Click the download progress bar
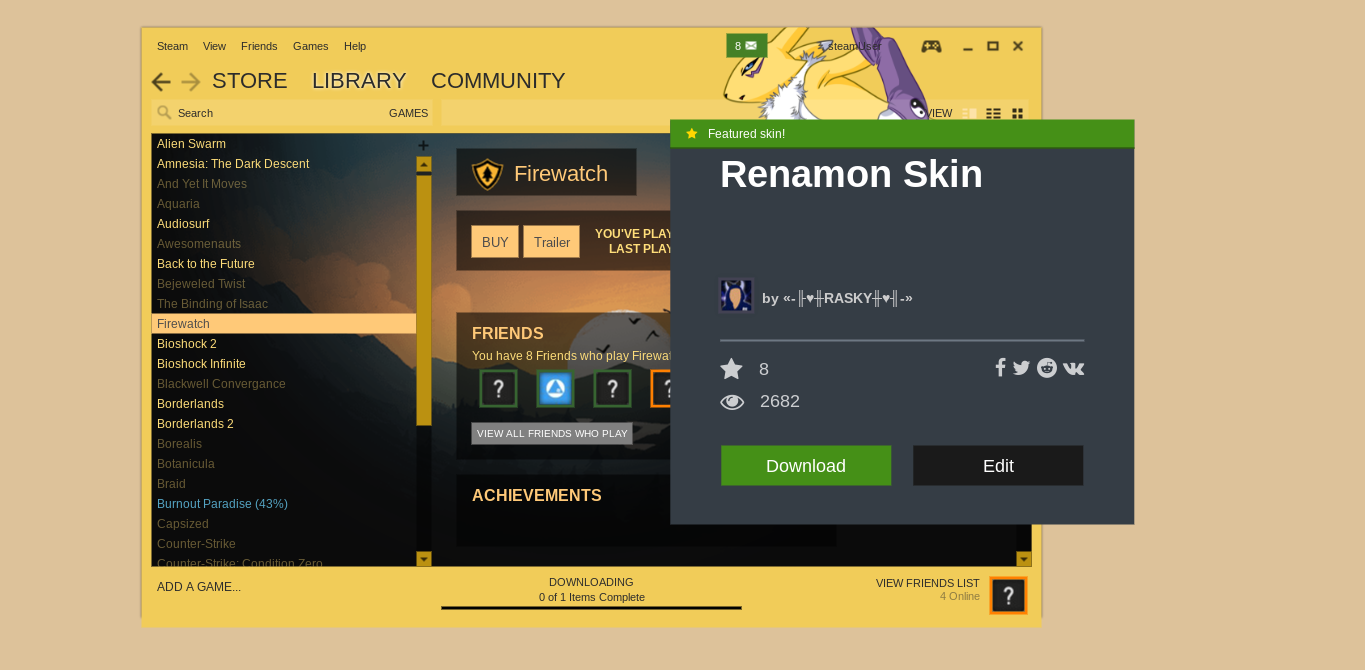This screenshot has height=670, width=1365. point(591,608)
